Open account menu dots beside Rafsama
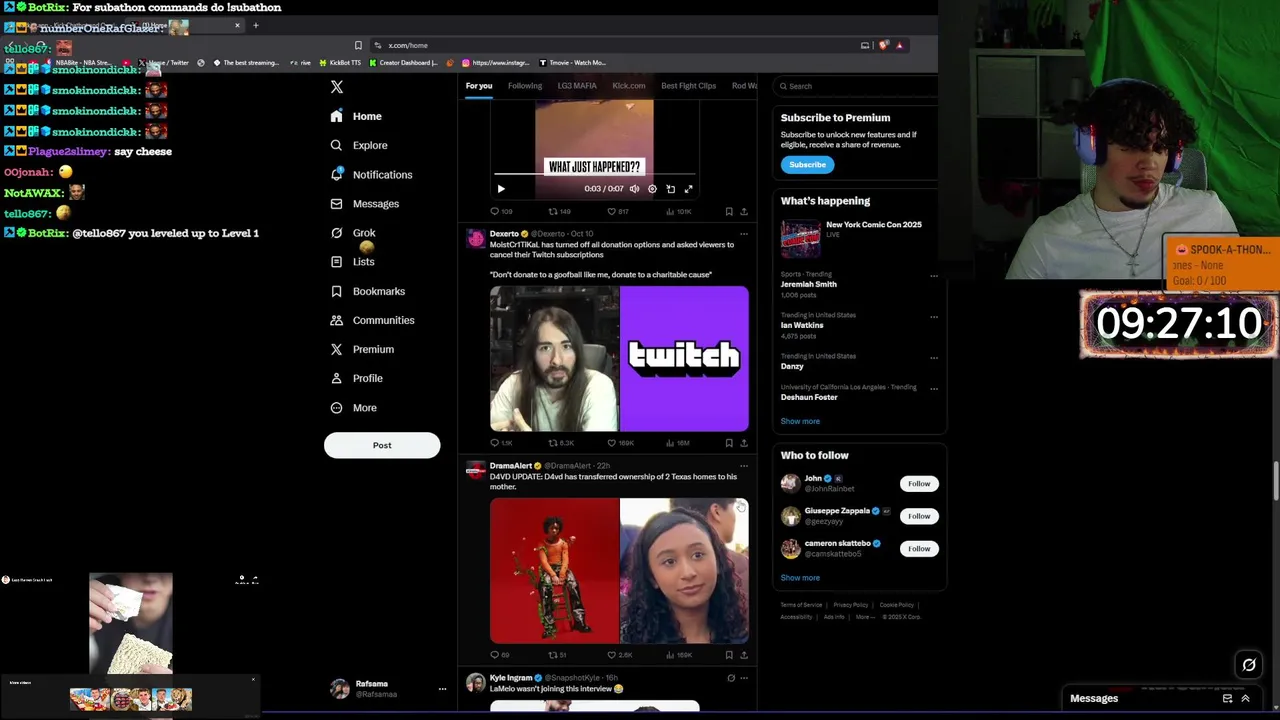The height and width of the screenshot is (720, 1280). click(x=442, y=689)
